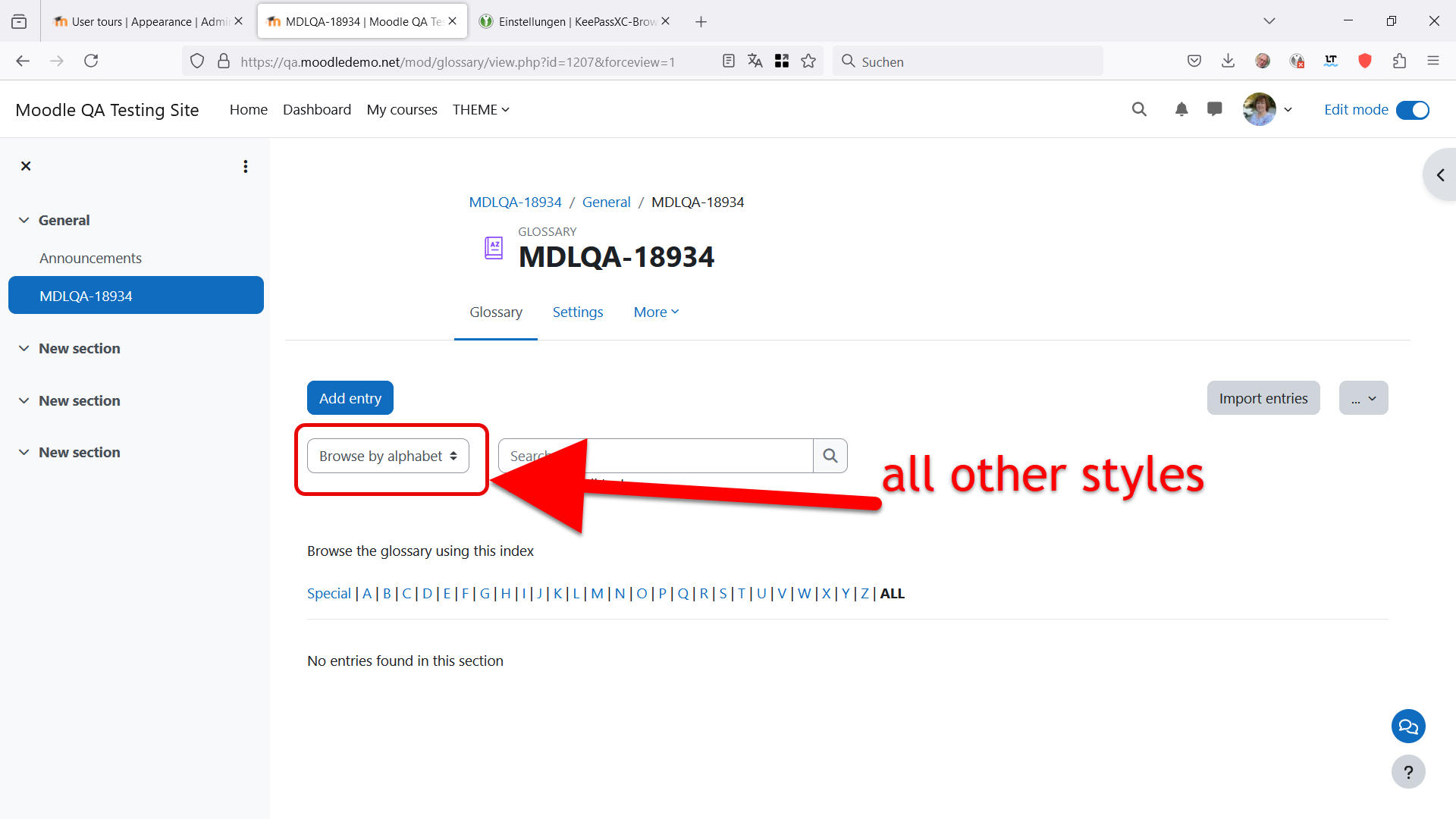1456x819 pixels.
Task: Open the Firefox hamburger menu
Action: click(x=1433, y=61)
